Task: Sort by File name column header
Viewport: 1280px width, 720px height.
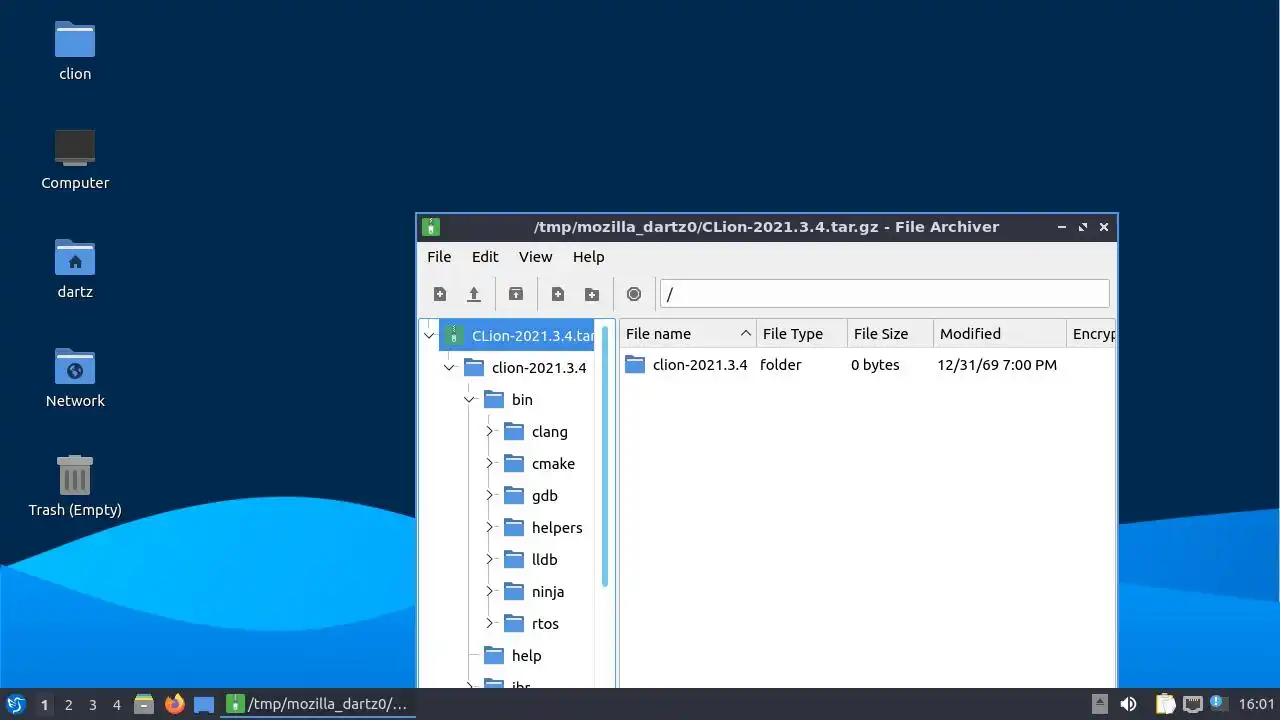Action: [688, 334]
